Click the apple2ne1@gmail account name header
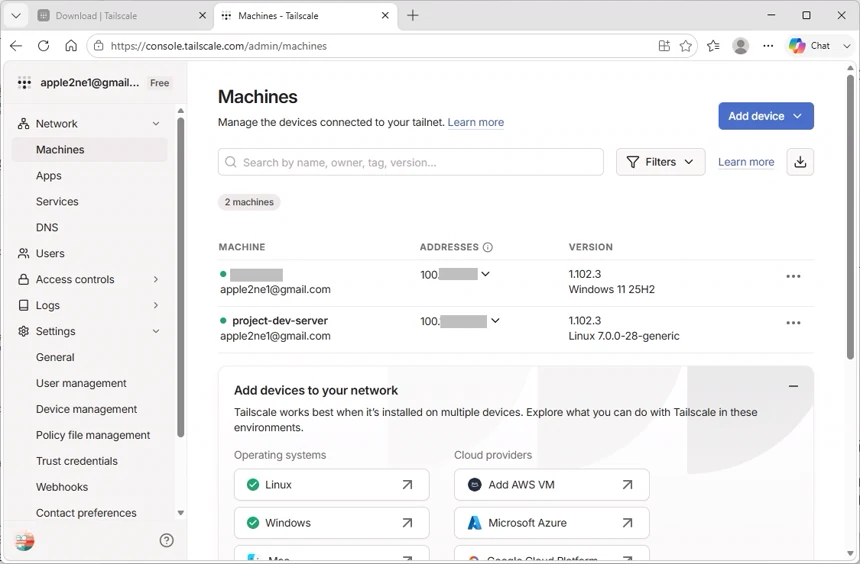Screen dimensions: 860x564 click(90, 83)
